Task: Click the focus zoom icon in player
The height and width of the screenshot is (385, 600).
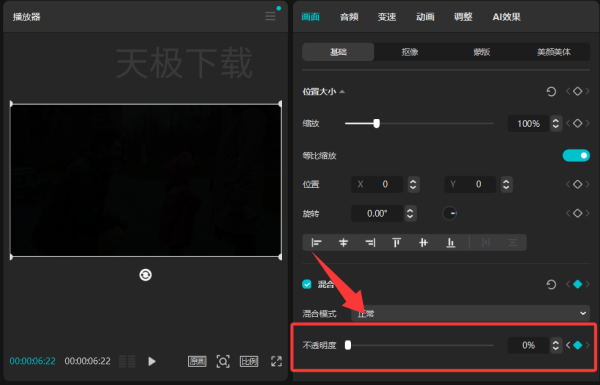Action: [x=223, y=361]
